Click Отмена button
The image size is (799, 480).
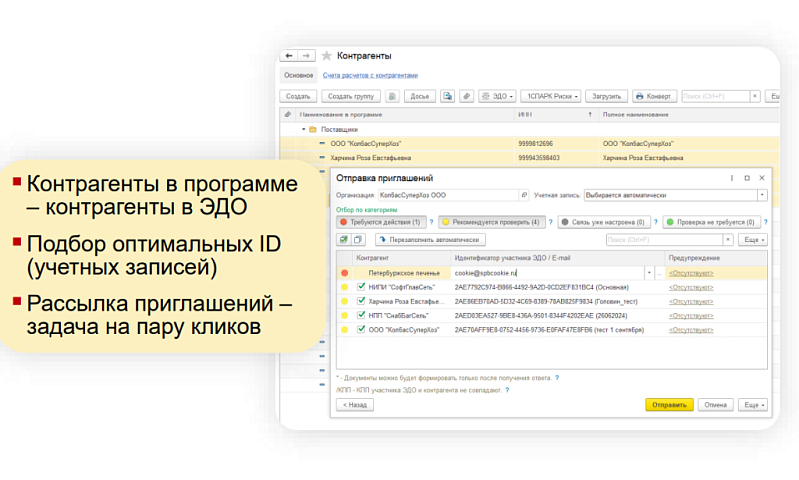715,405
